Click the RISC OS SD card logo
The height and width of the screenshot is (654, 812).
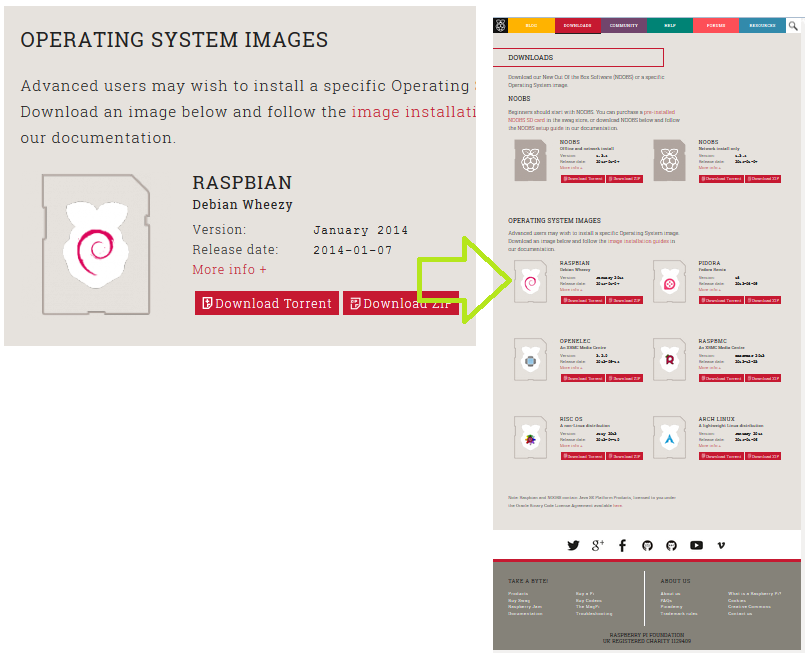coord(530,439)
